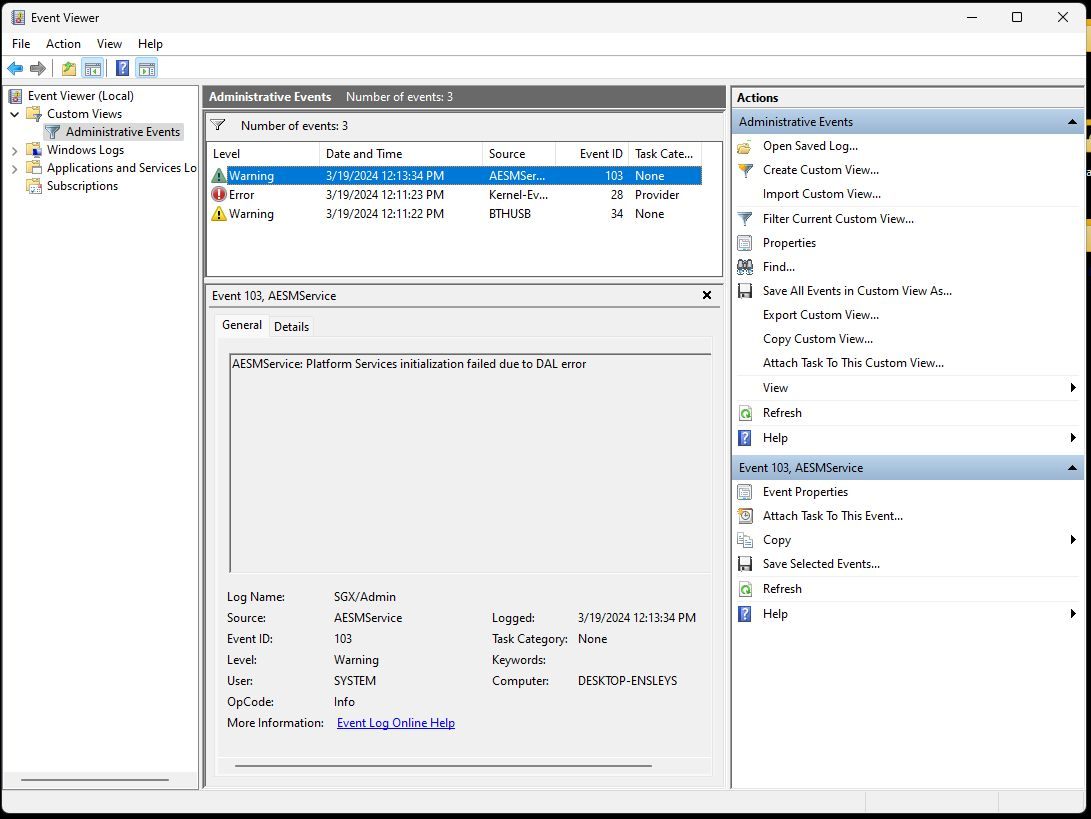
Task: Click the event description text box
Action: [x=470, y=463]
